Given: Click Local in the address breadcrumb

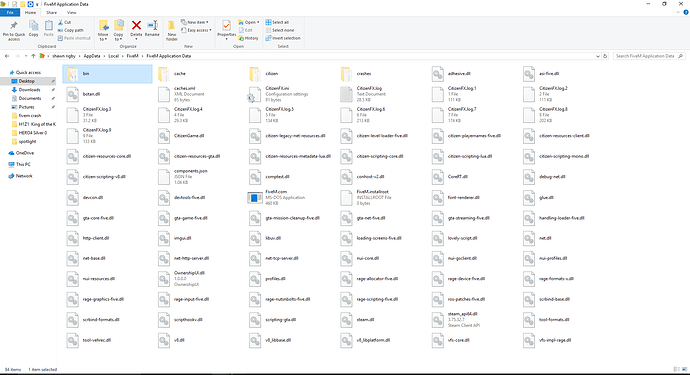Looking at the screenshot, I should (x=114, y=56).
